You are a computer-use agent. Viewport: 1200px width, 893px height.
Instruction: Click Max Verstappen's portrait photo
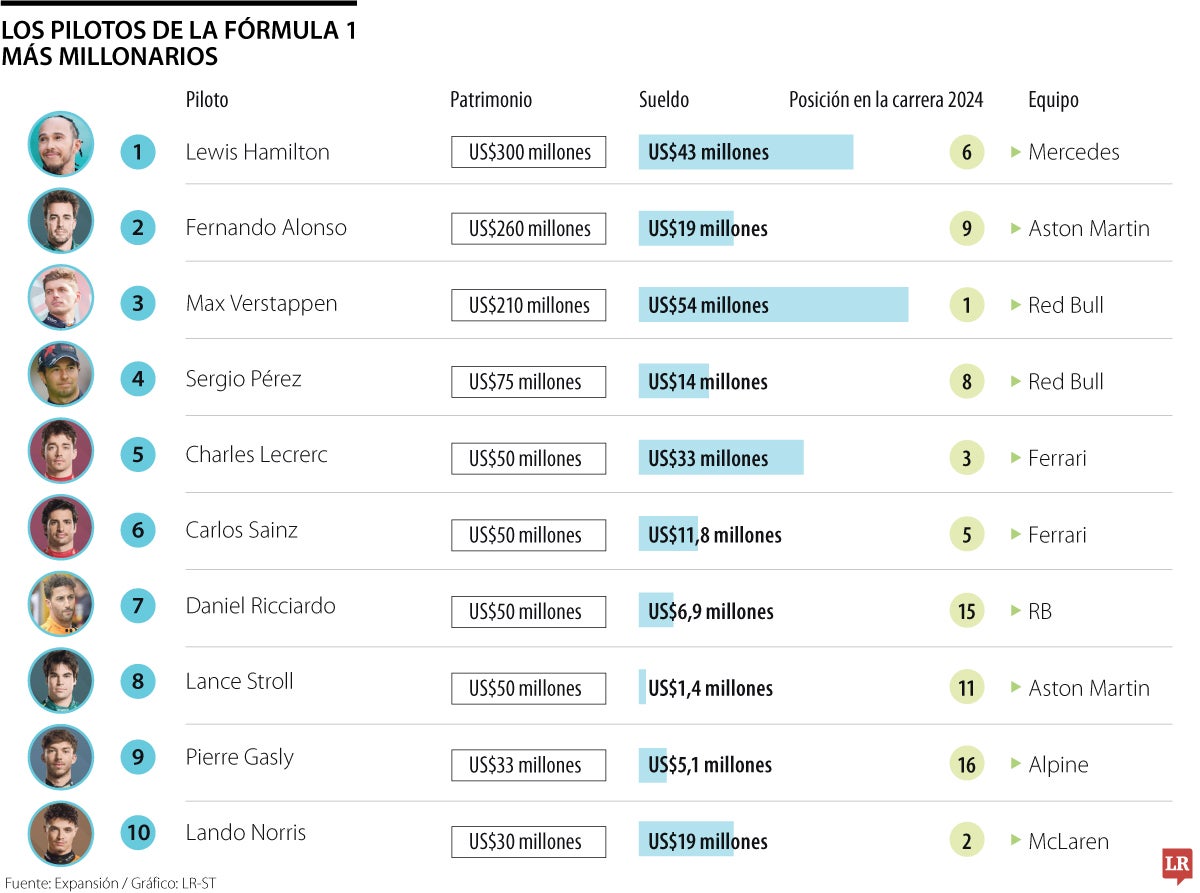[61, 297]
